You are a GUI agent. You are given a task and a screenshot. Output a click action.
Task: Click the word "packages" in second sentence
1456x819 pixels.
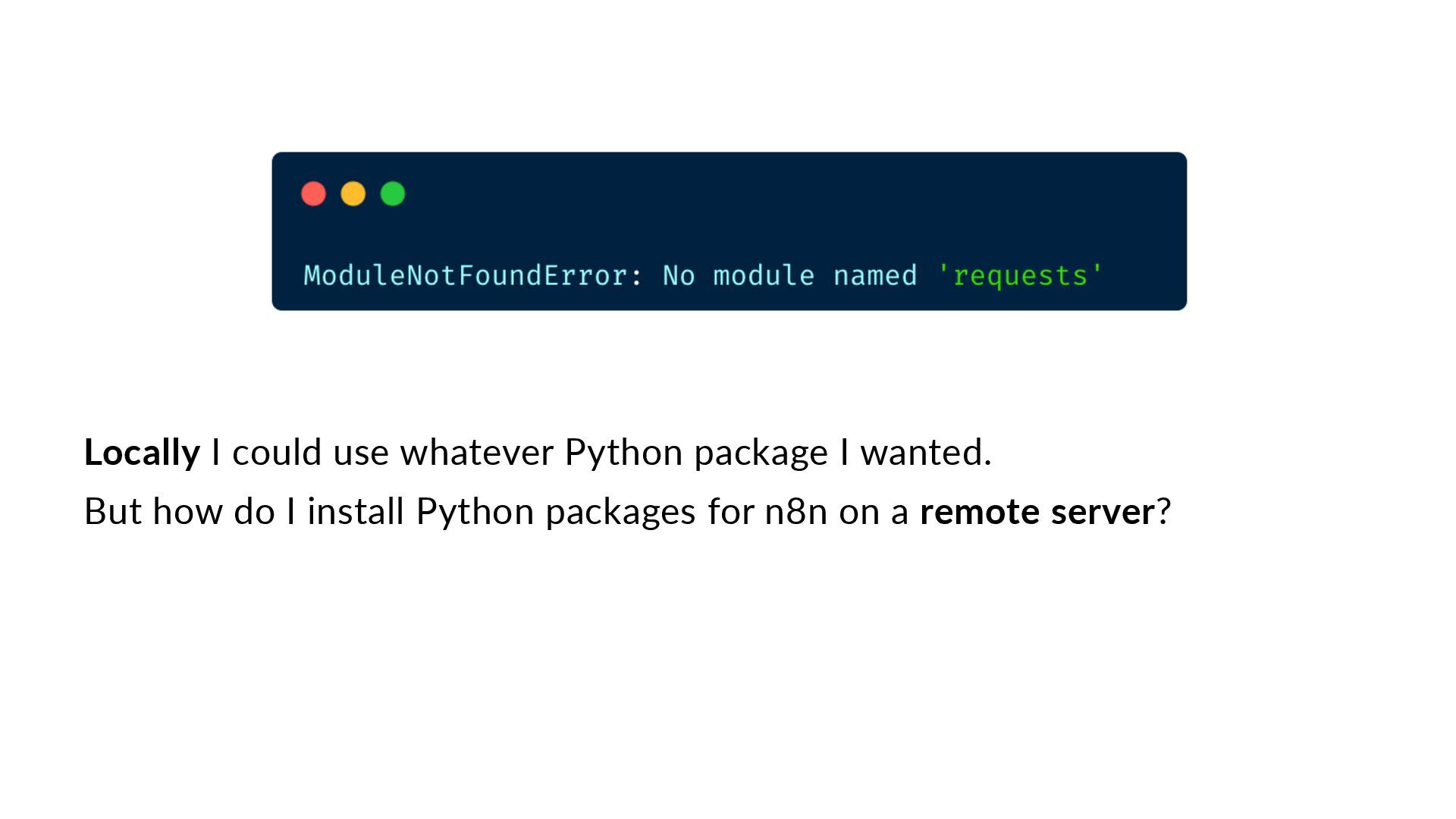(x=620, y=513)
